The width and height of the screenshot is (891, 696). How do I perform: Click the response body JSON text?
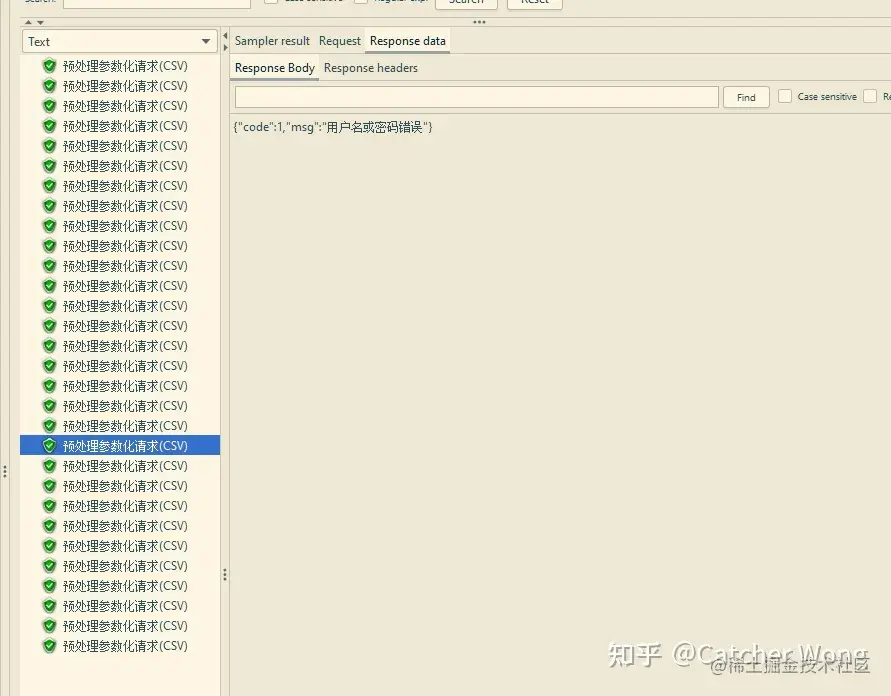pos(333,127)
